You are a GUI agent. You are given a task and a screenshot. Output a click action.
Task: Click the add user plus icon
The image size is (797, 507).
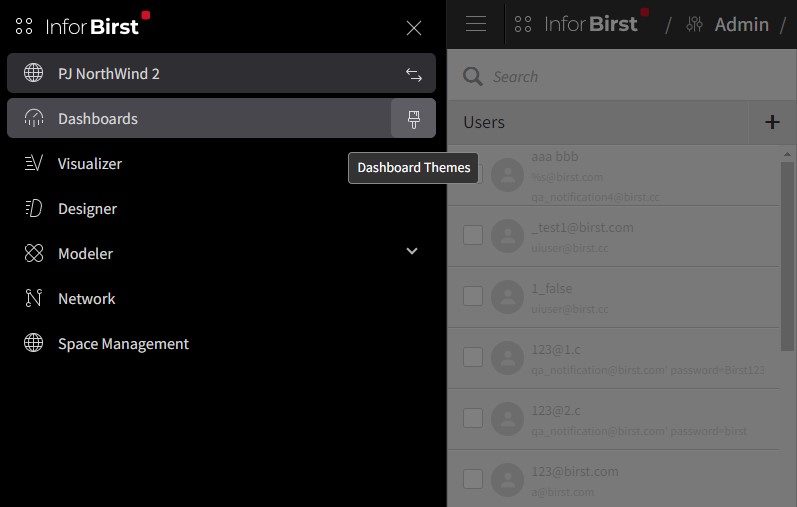(771, 122)
